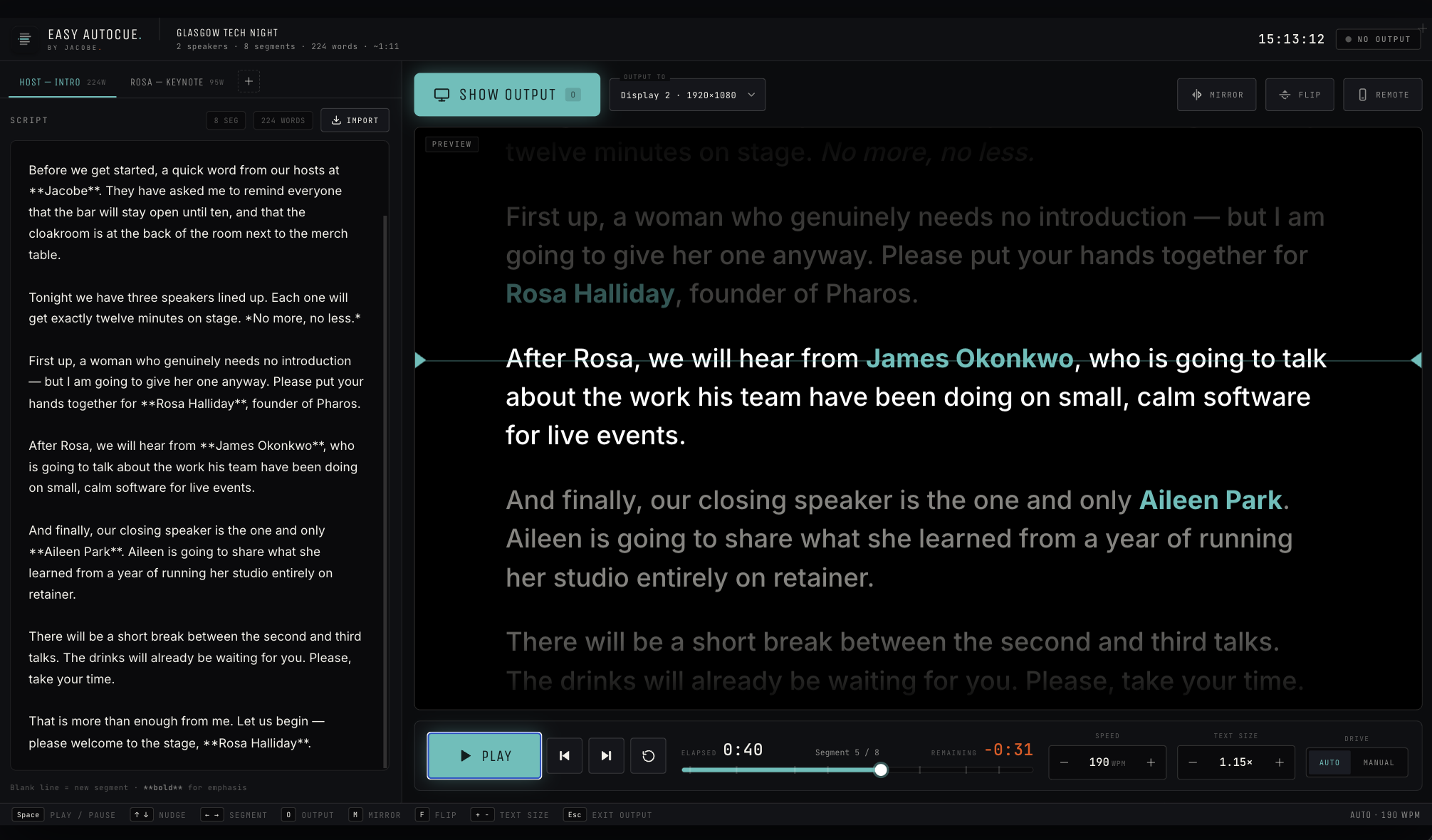Click the Segment 5 / 8 label

coord(847,752)
